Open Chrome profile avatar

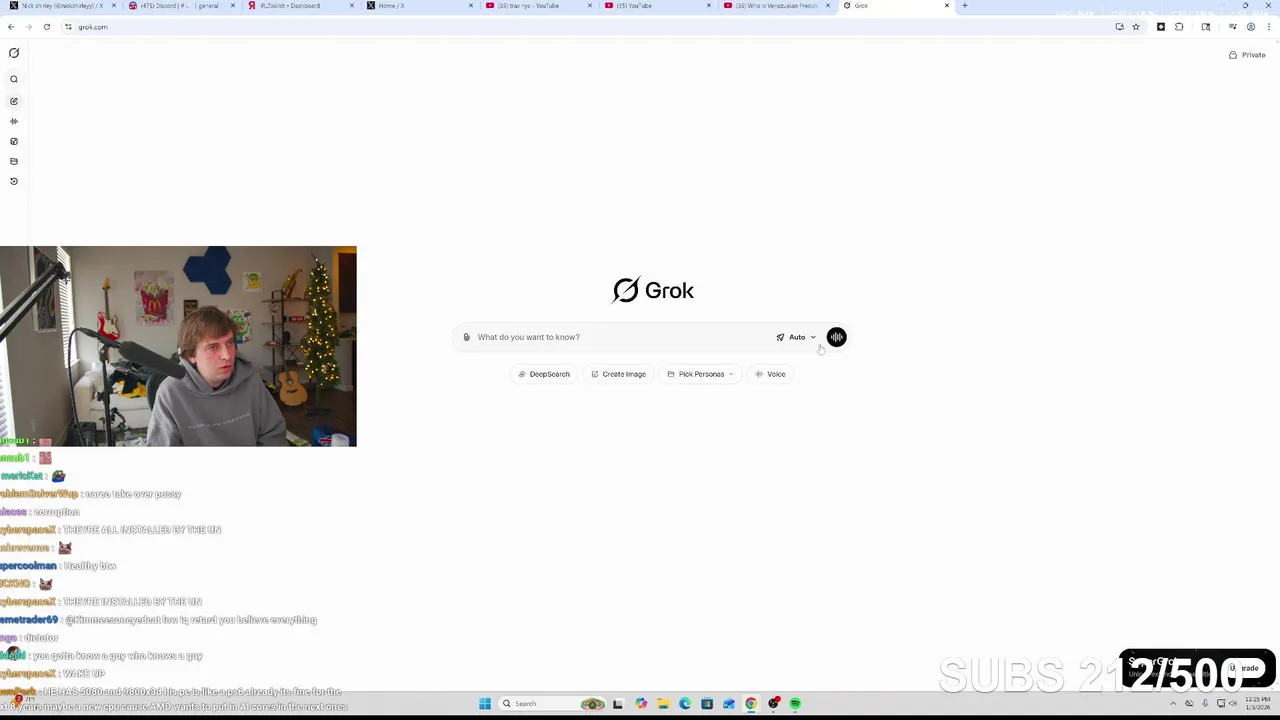click(1251, 27)
